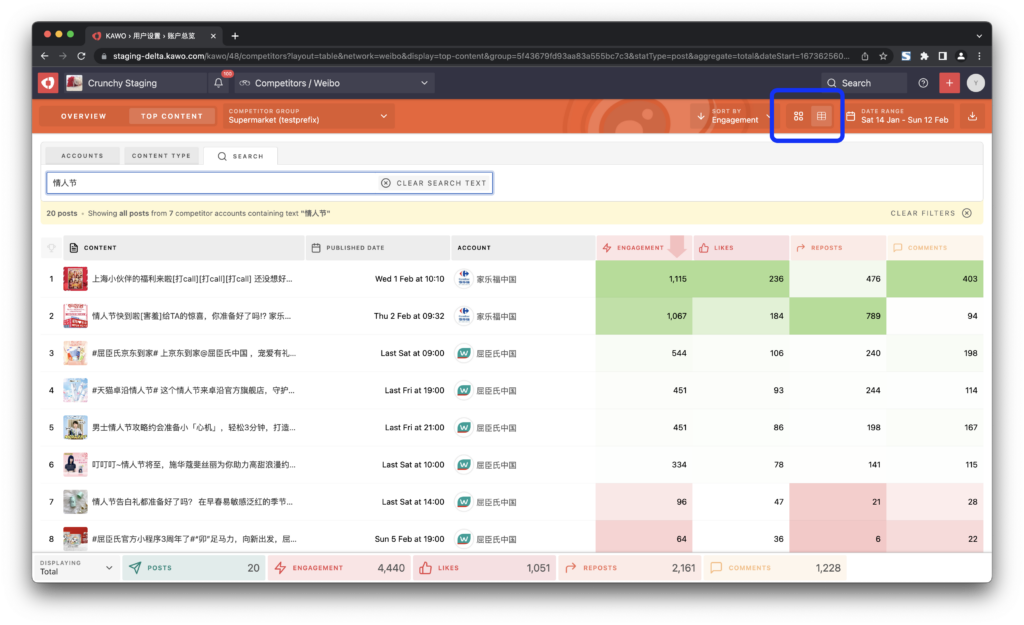Click the top bar Search box
1024x625 pixels.
863,83
